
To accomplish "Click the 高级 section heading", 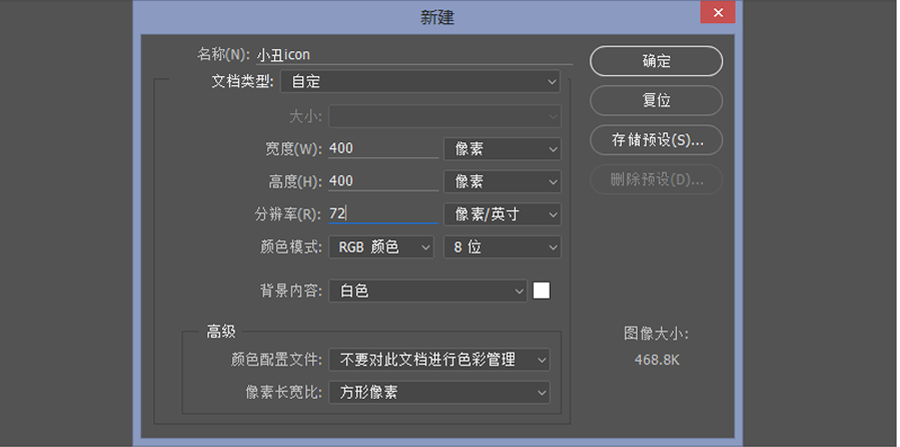I will (x=221, y=332).
